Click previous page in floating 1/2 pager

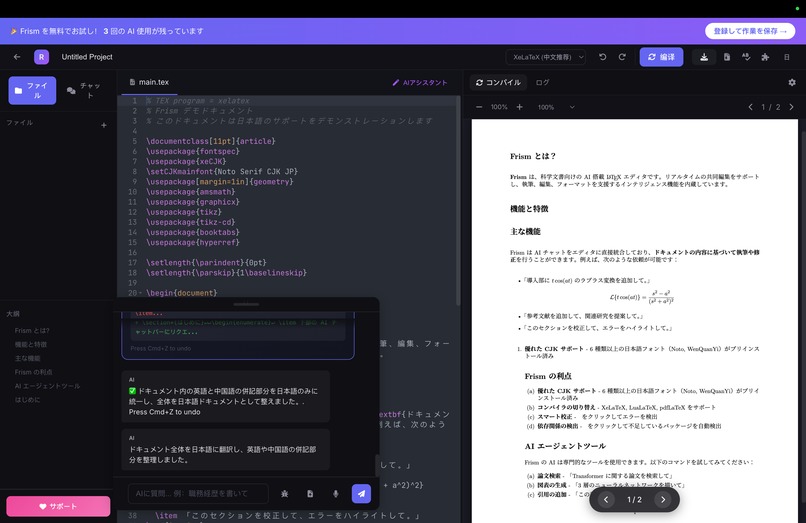(x=606, y=499)
